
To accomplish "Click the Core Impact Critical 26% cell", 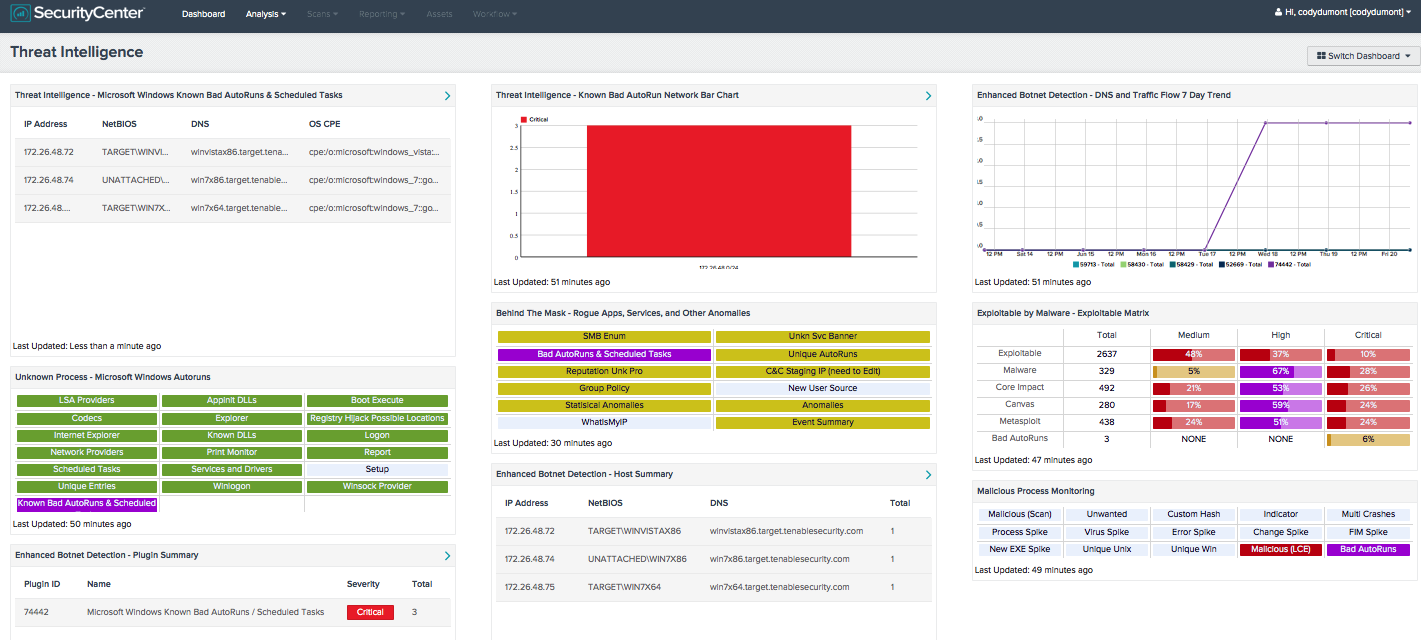I will pyautogui.click(x=1368, y=388).
